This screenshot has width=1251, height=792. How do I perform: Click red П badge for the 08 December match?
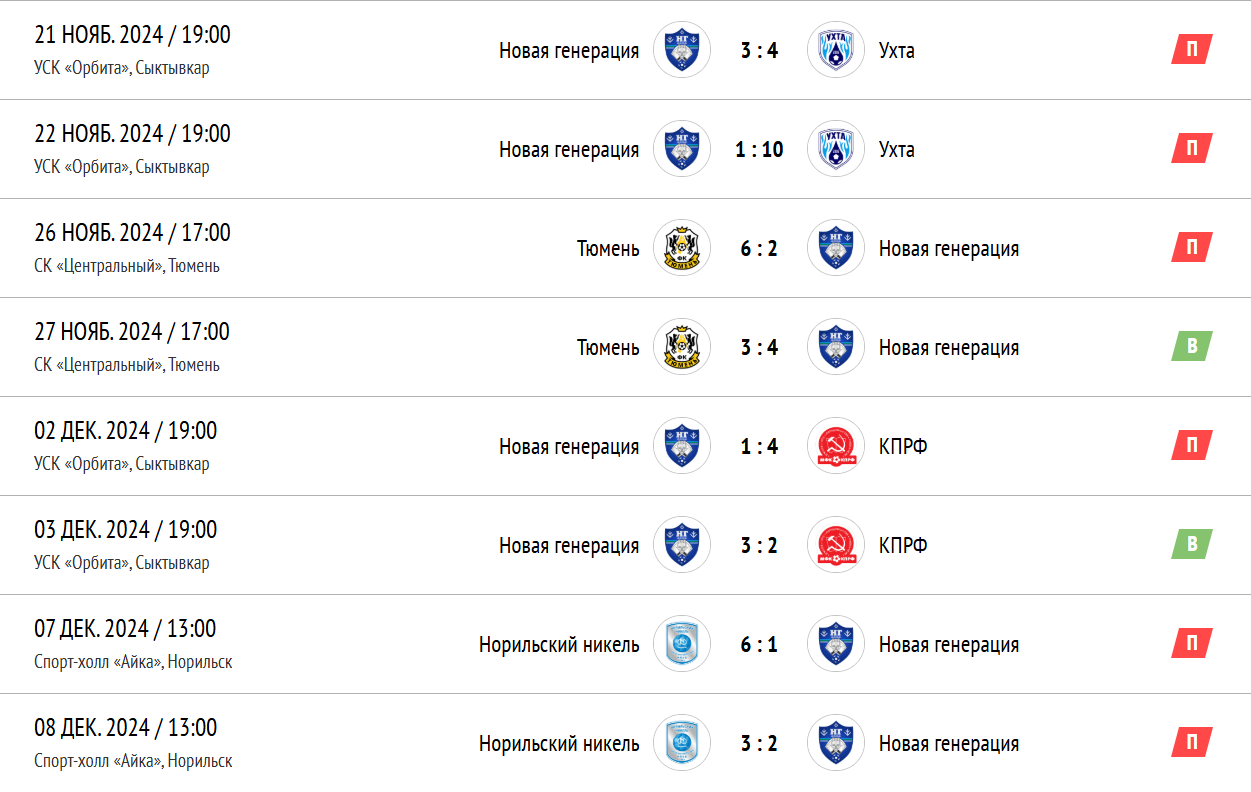pyautogui.click(x=1192, y=743)
